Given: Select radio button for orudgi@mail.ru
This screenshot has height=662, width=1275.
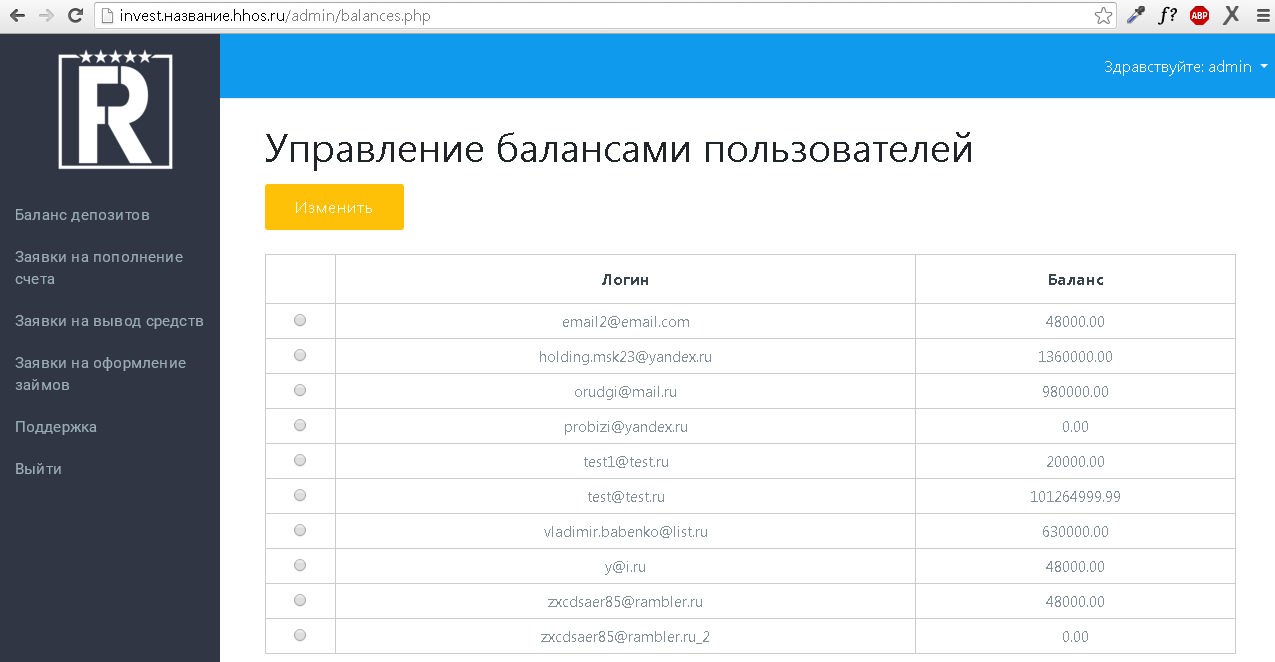Looking at the screenshot, I should 300,390.
